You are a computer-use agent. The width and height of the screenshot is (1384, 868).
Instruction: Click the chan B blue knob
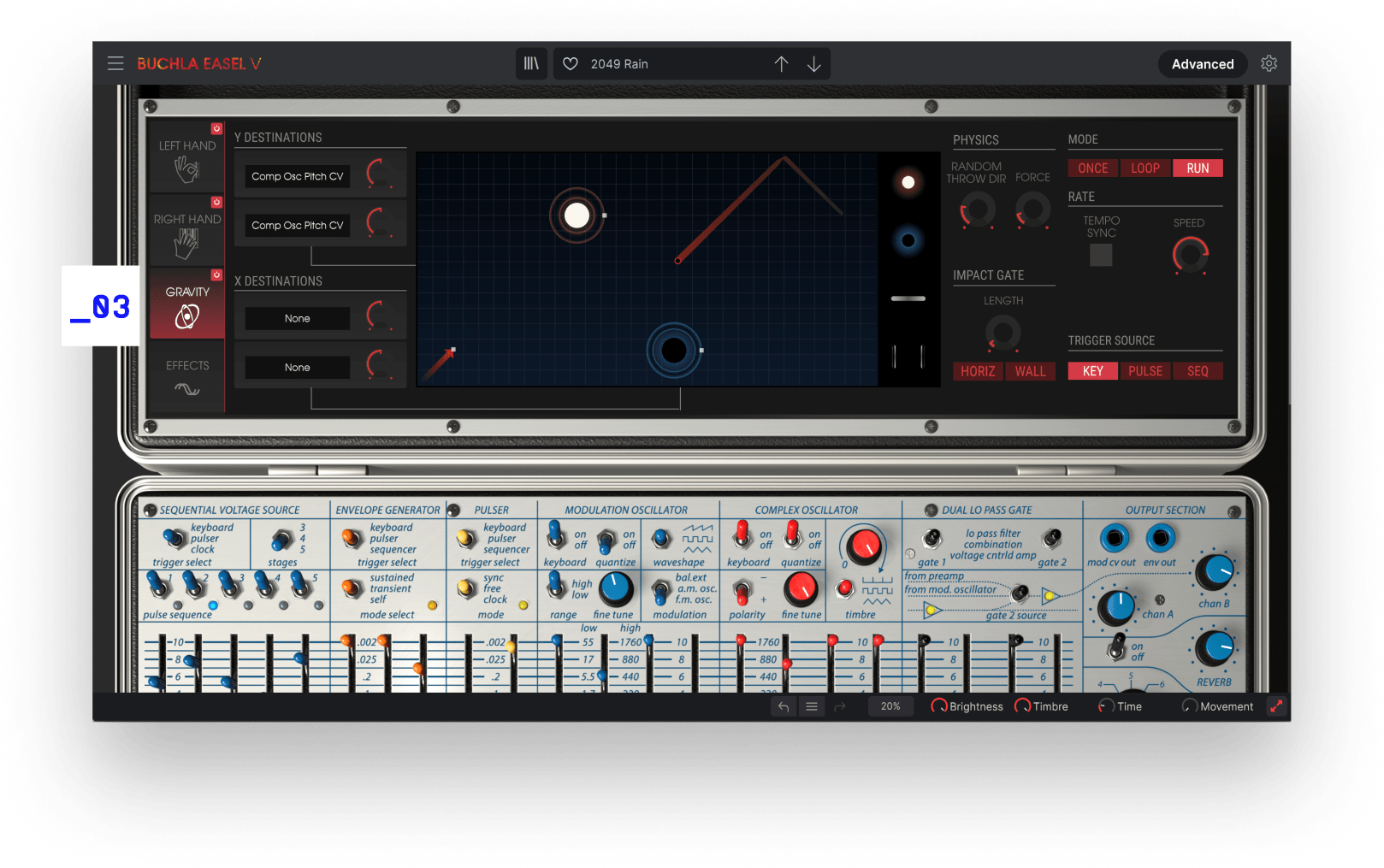[x=1215, y=573]
